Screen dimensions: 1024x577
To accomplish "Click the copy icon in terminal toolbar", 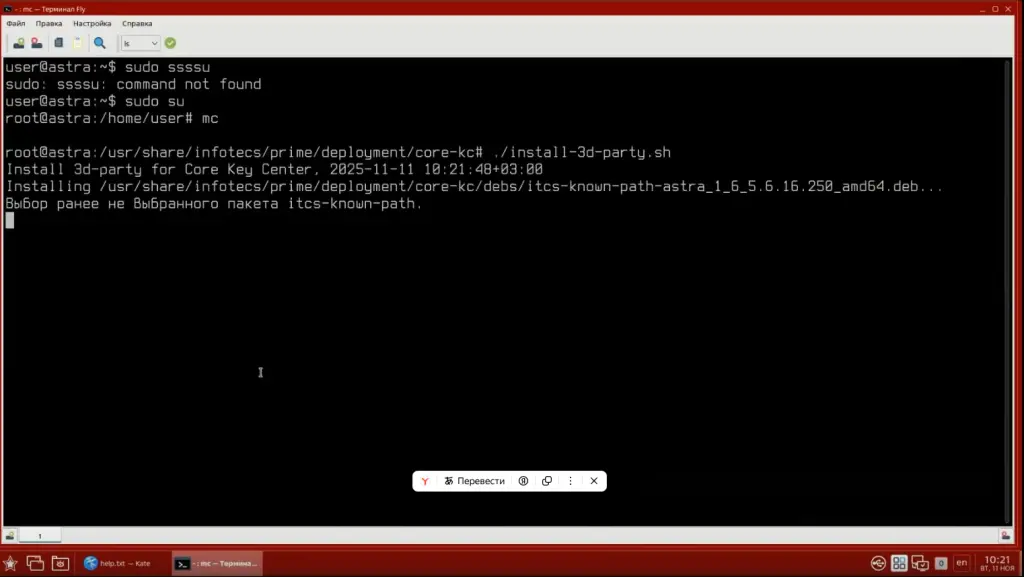I will pyautogui.click(x=59, y=43).
